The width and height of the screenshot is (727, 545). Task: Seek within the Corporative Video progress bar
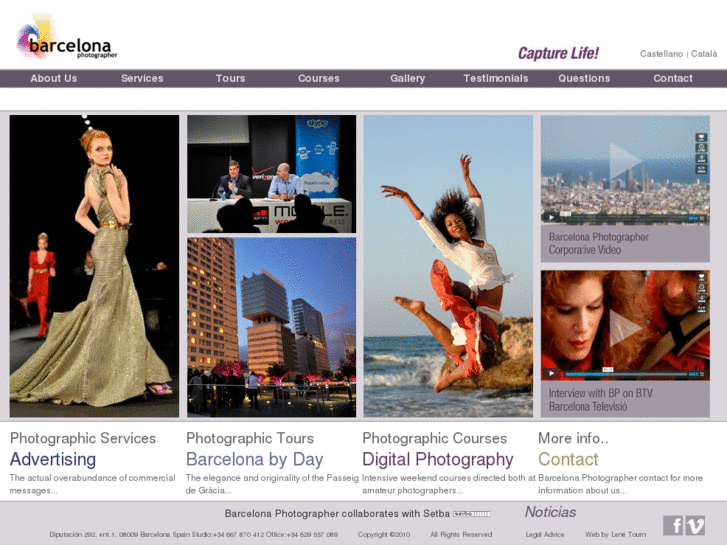[x=624, y=218]
